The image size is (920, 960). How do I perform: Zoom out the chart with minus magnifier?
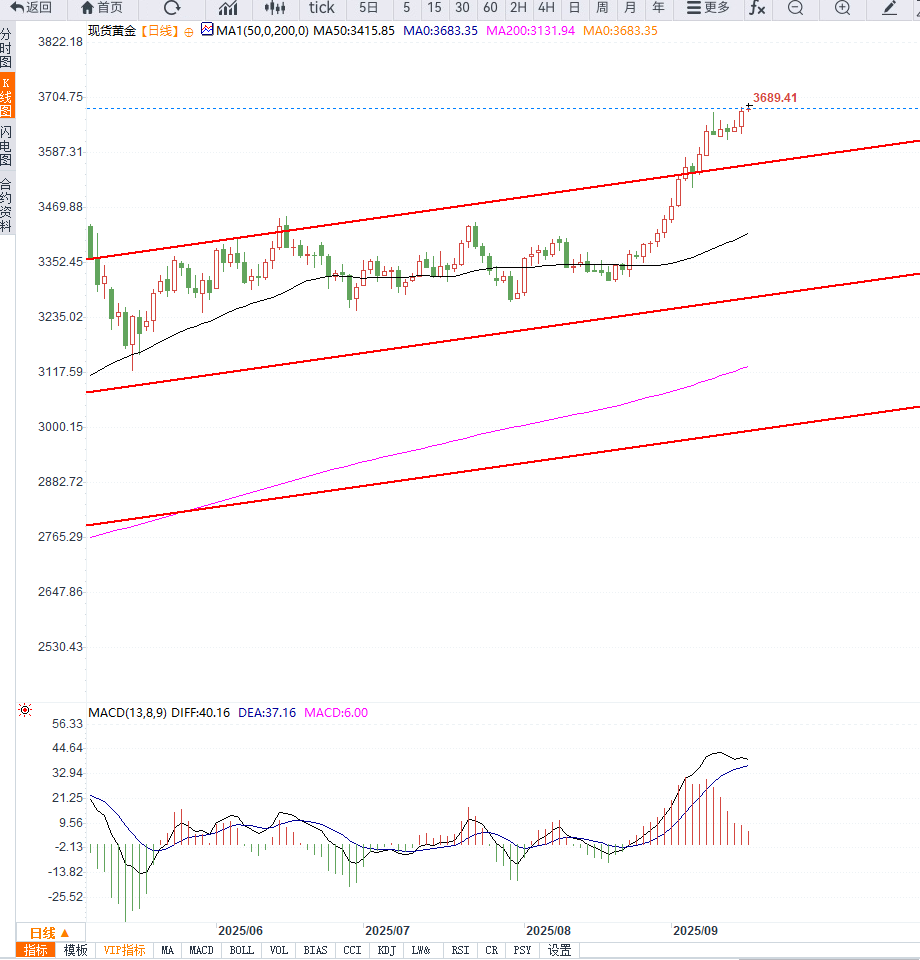[x=796, y=8]
